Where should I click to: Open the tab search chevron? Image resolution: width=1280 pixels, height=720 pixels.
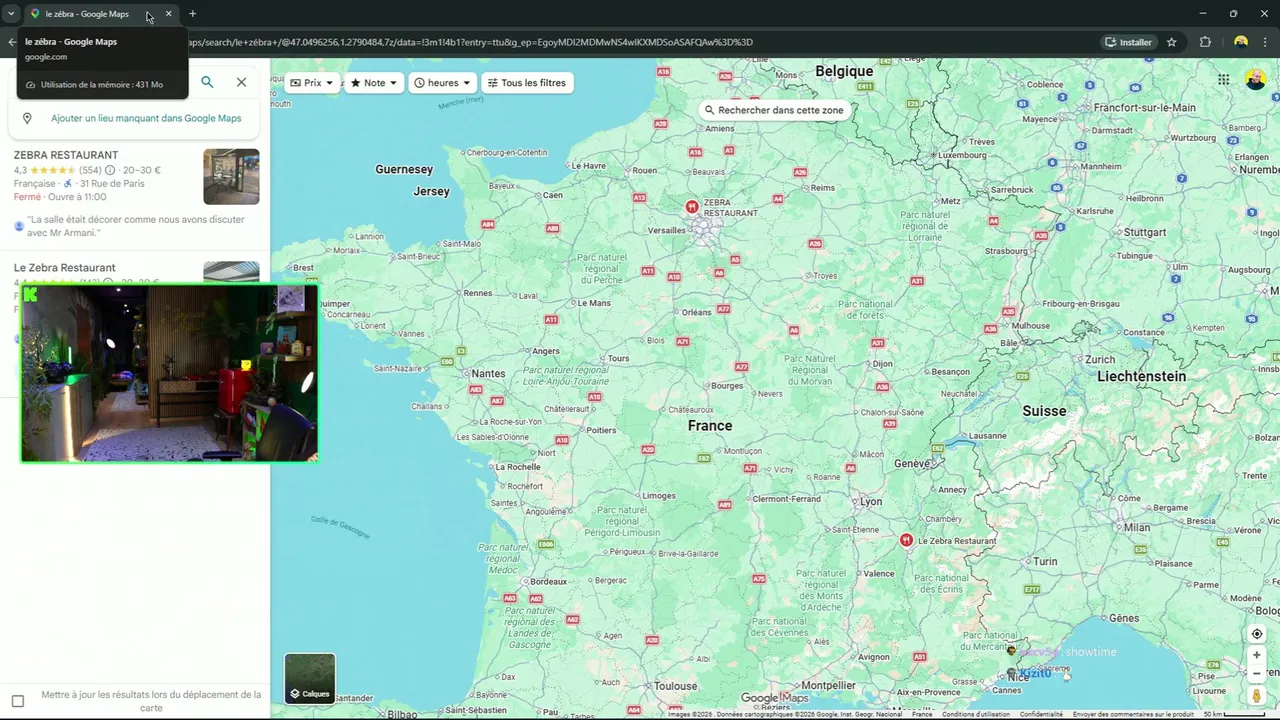(x=11, y=14)
